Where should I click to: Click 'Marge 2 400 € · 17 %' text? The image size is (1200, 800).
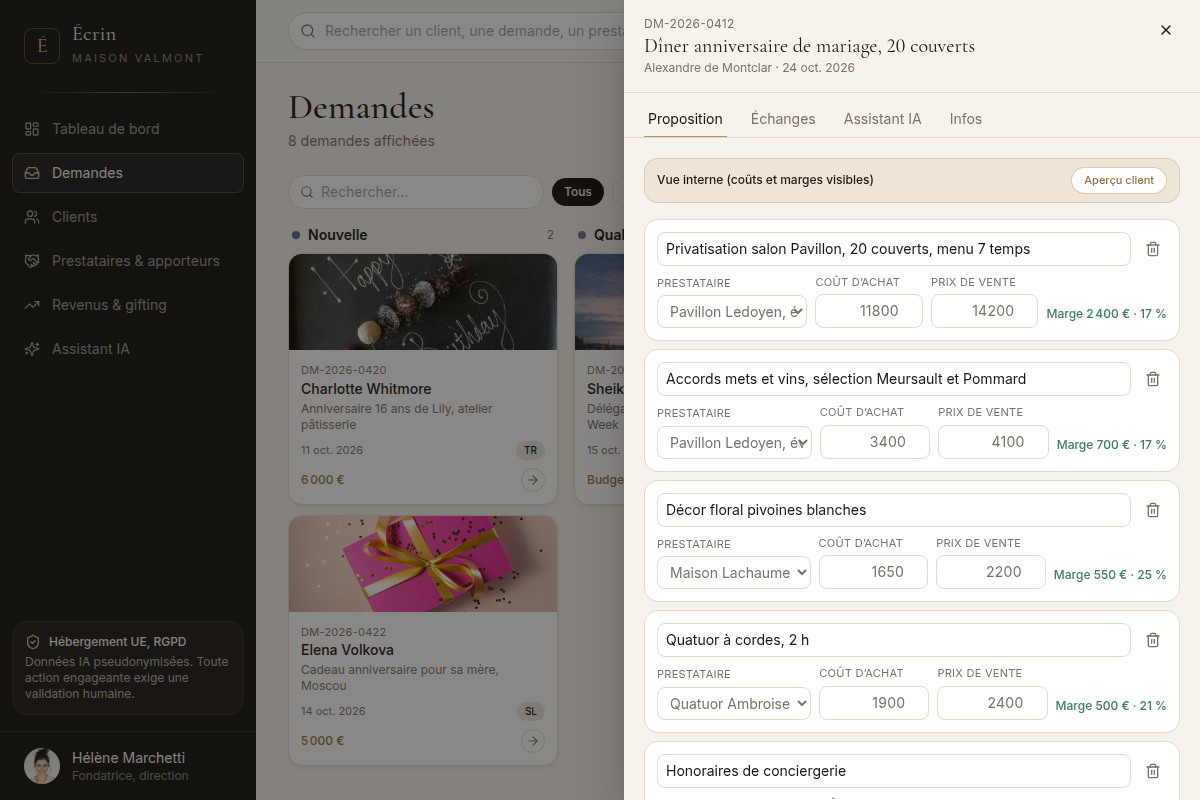pos(1106,314)
